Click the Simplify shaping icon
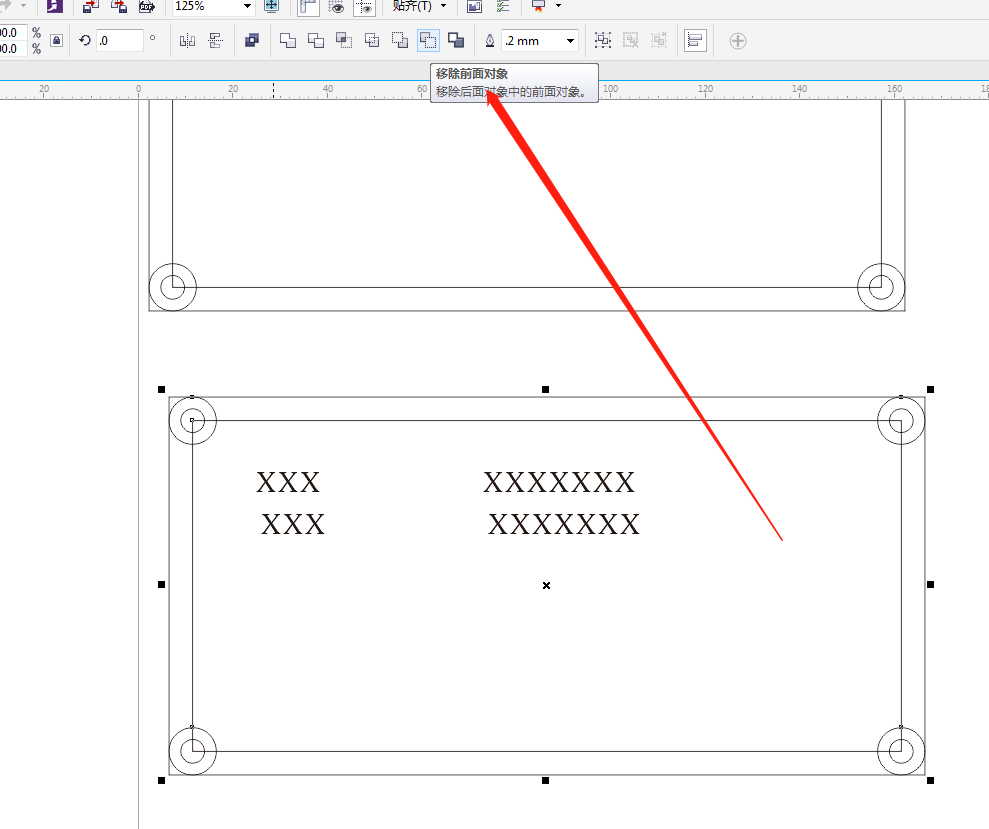Screen dimensions: 989x829 (372, 40)
